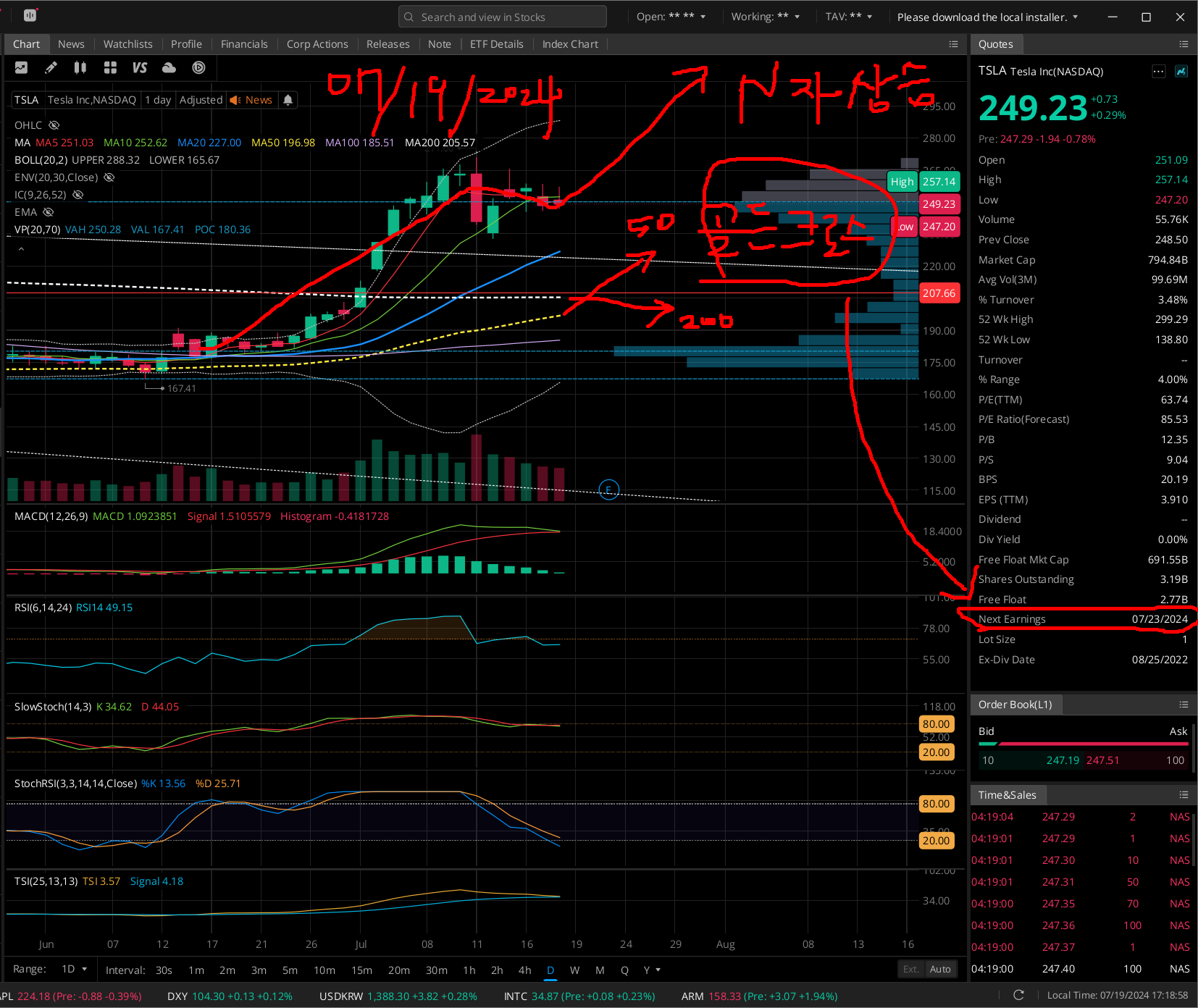
Task: Click the earnings E marker on the chart
Action: (609, 490)
